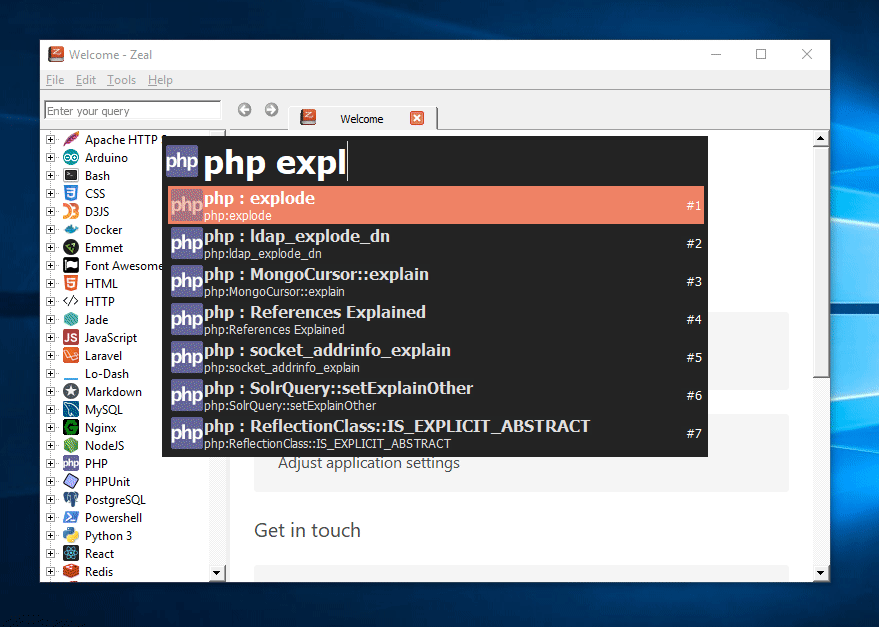
Task: Choose the MongoCursor::explain result
Action: (x=436, y=282)
